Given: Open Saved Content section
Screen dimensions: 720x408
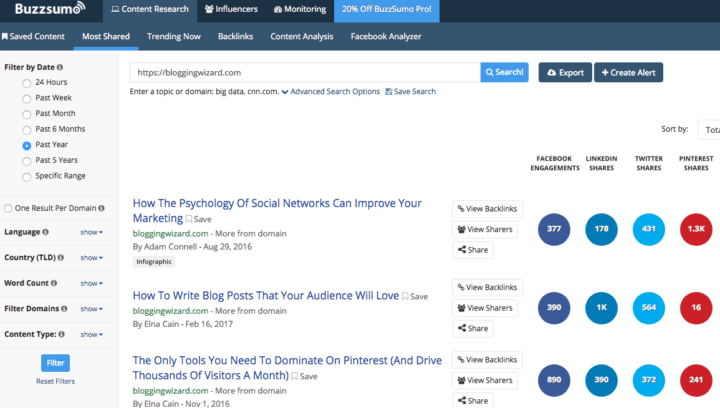Looking at the screenshot, I should coord(33,36).
